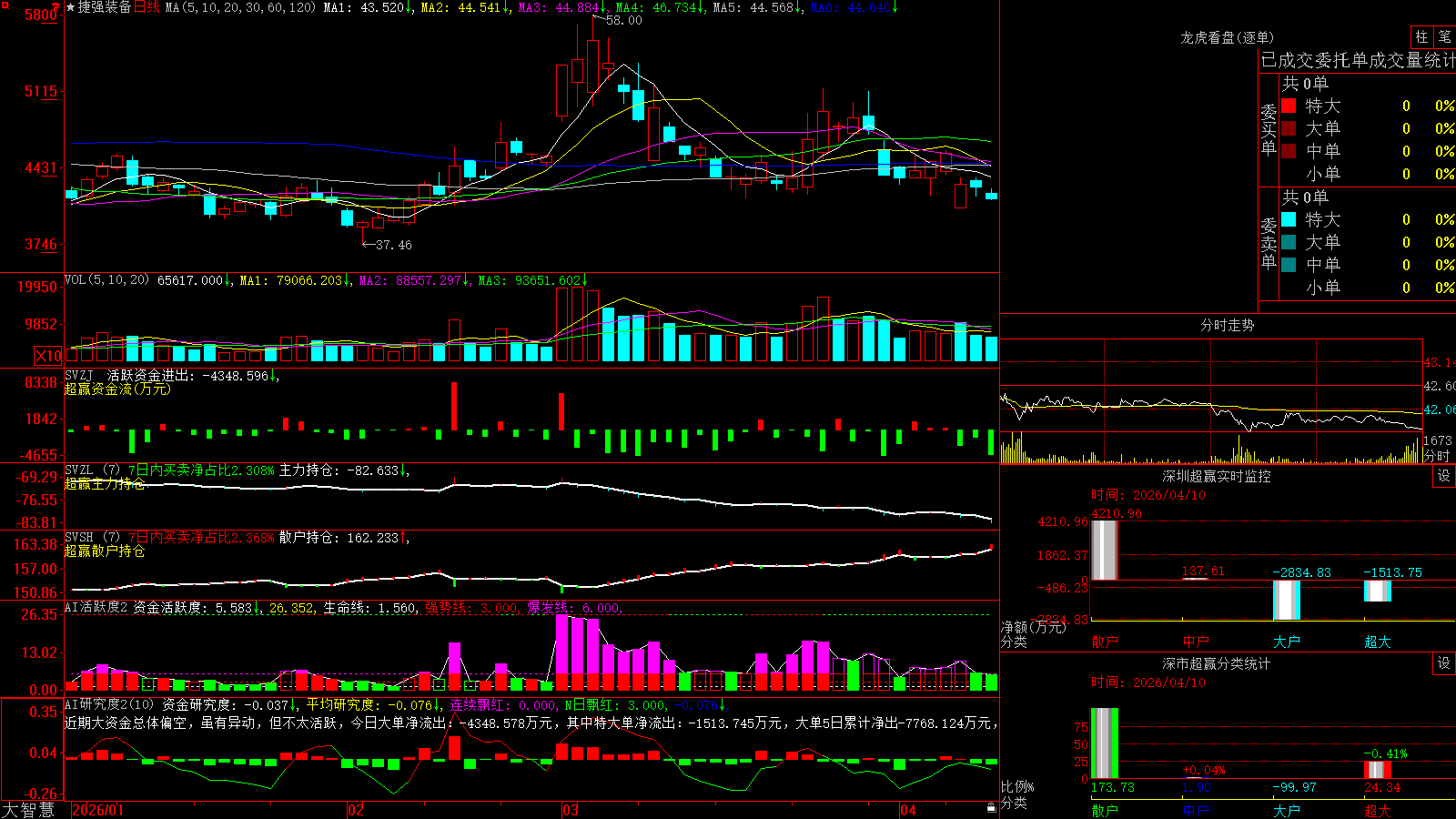Image resolution: width=1456 pixels, height=819 pixels.
Task: Click the 大智慧 logo at bottom left
Action: click(x=28, y=809)
